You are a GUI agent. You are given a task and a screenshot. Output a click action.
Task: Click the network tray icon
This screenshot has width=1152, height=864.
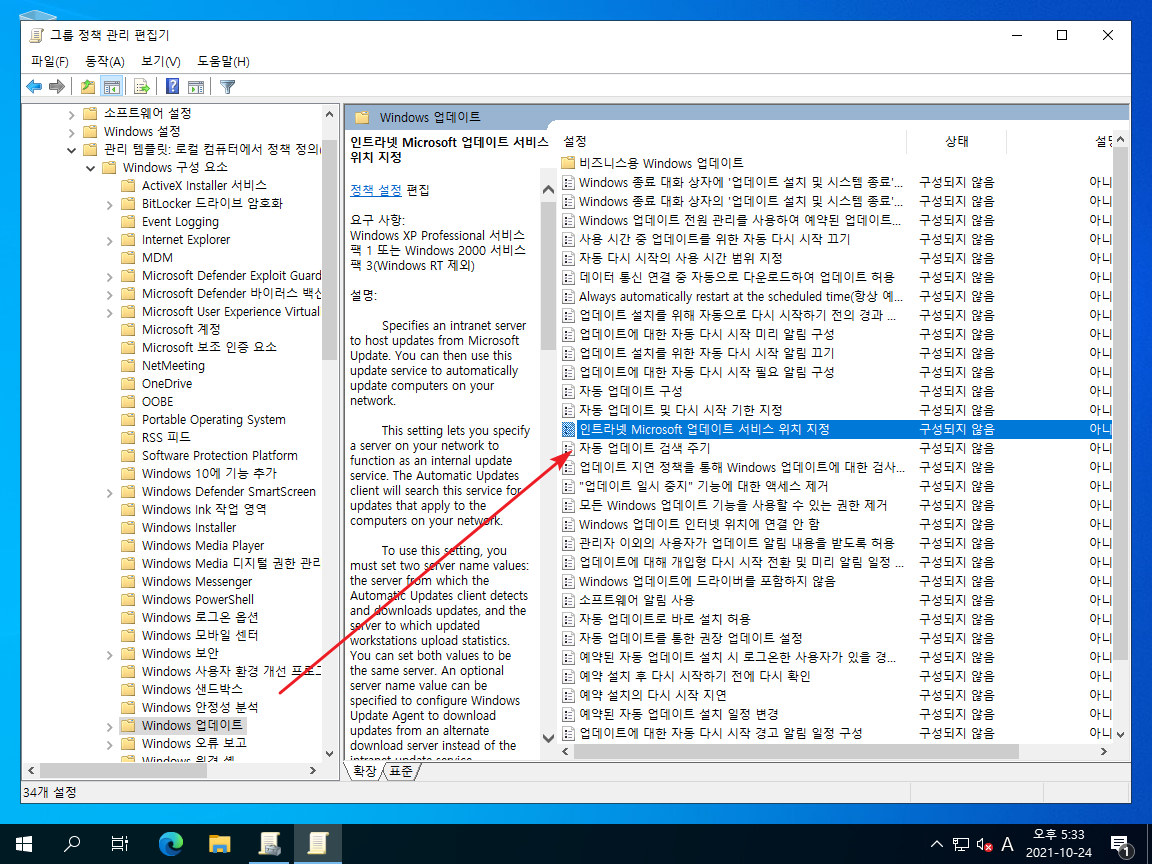click(960, 845)
